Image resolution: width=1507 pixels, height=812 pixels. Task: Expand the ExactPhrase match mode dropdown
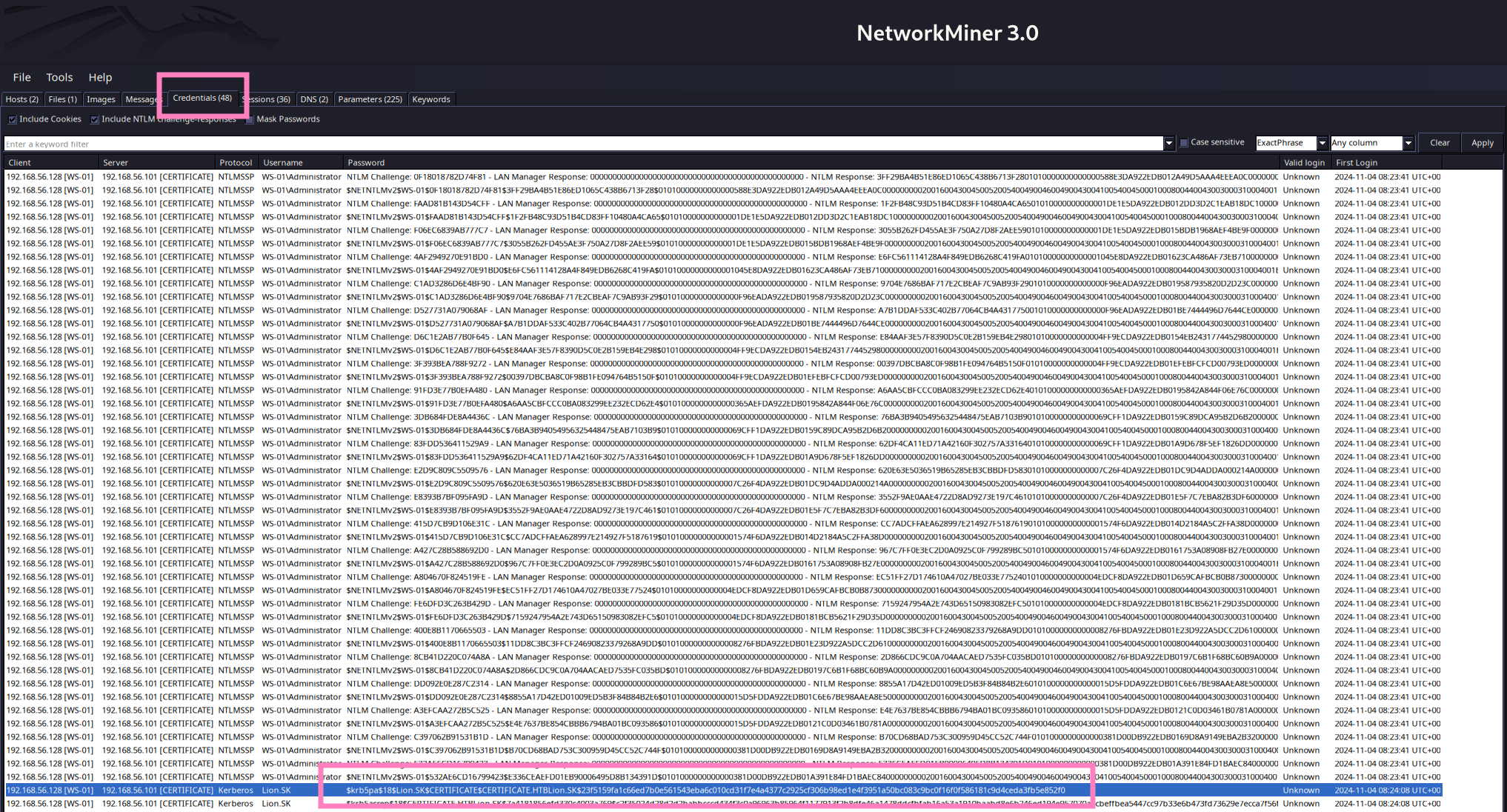(1321, 143)
